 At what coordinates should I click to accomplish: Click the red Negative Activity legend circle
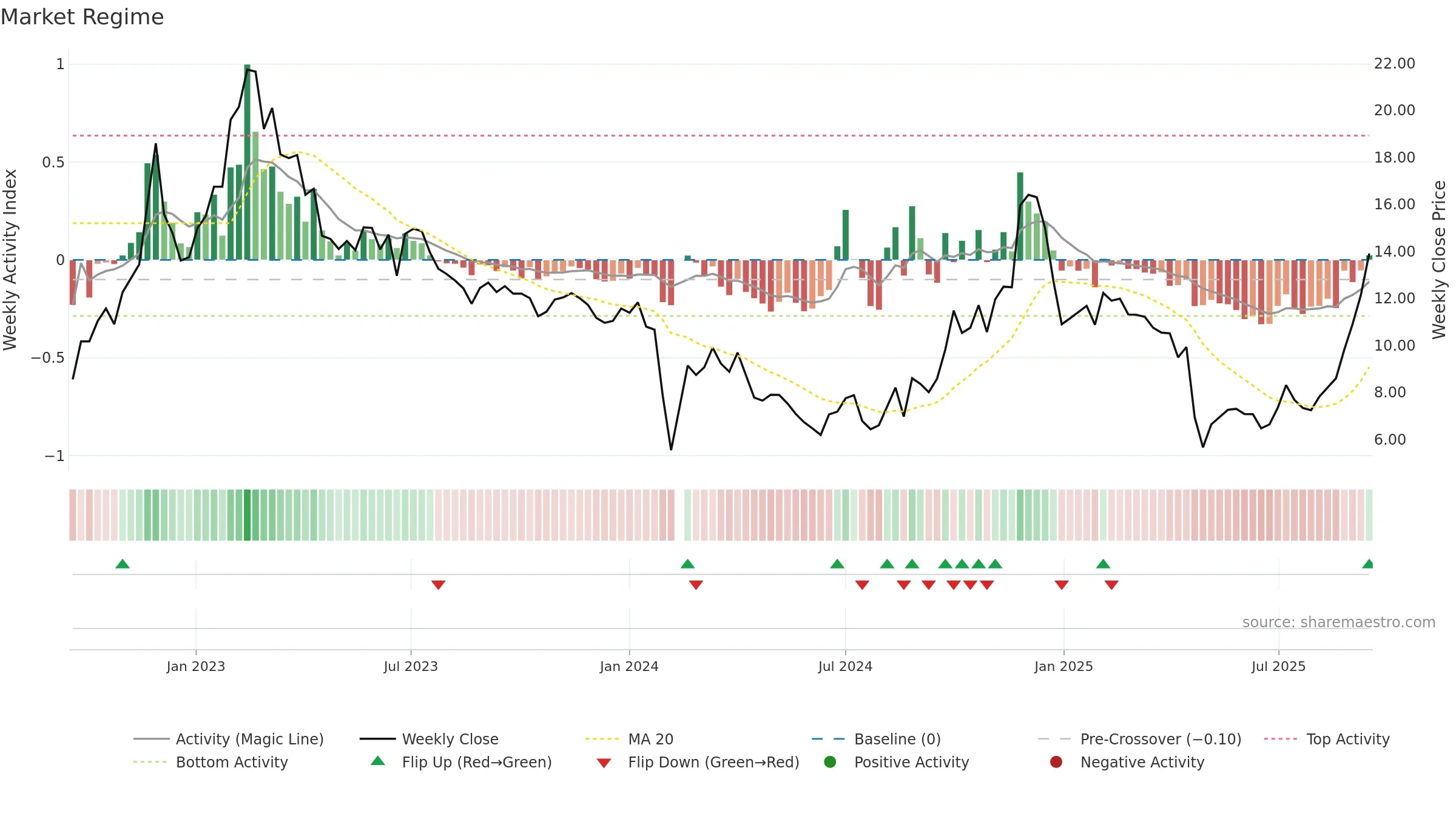1056,762
